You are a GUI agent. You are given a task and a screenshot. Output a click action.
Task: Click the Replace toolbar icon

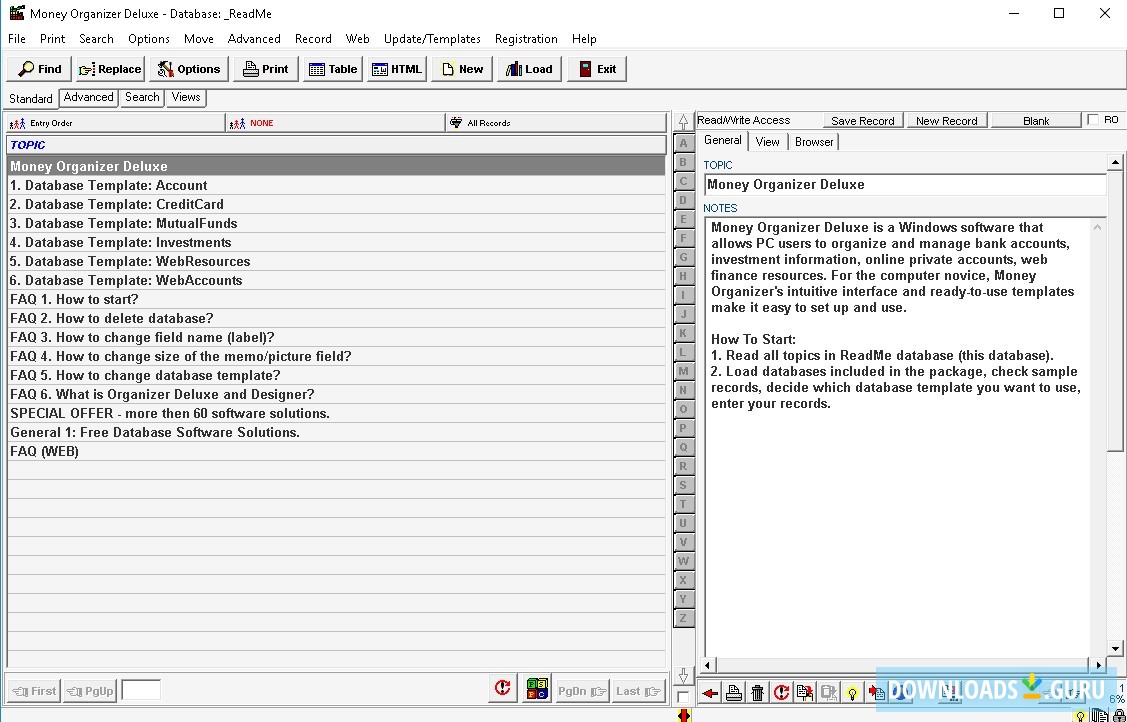click(x=108, y=68)
